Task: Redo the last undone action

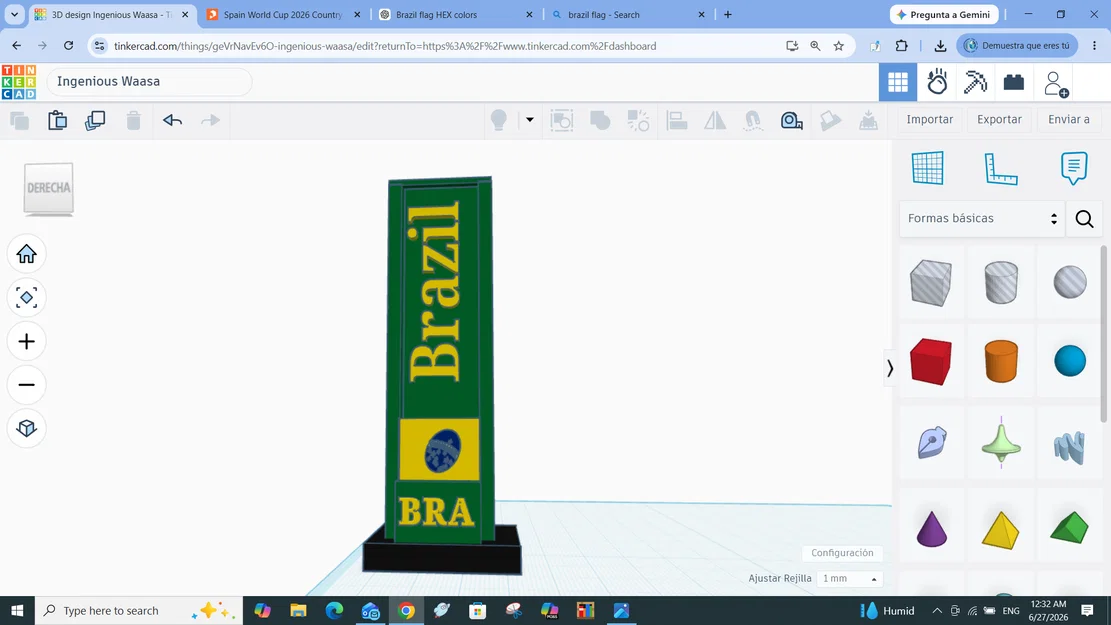Action: (x=210, y=120)
